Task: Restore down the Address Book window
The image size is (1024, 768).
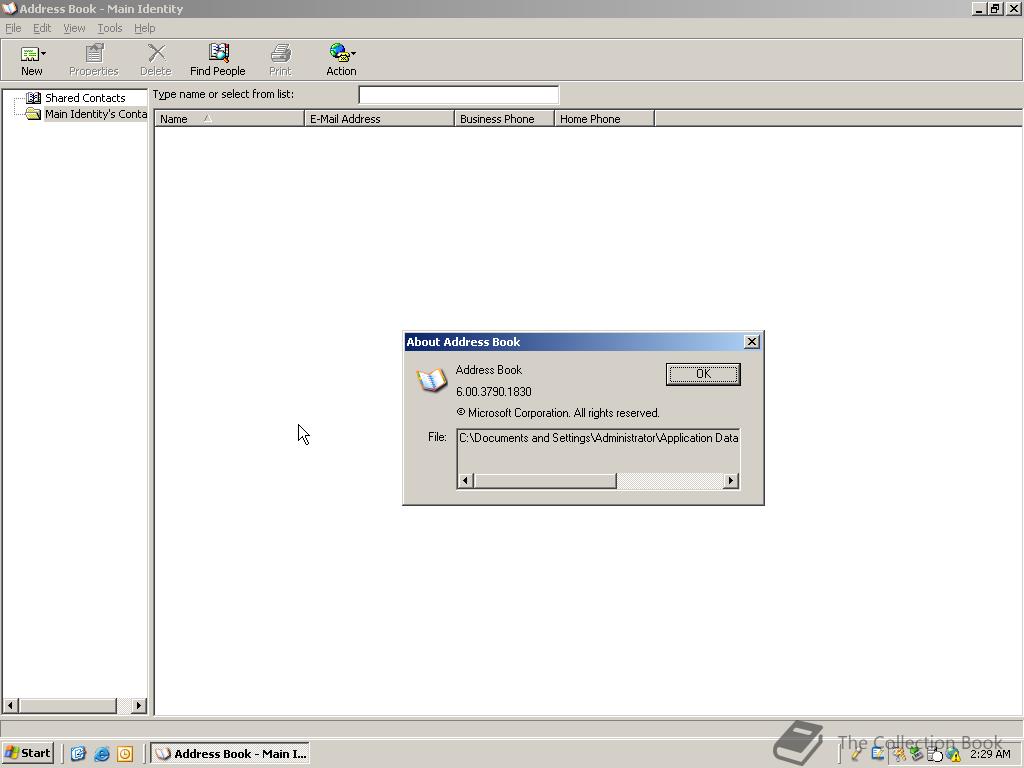Action: [x=995, y=8]
